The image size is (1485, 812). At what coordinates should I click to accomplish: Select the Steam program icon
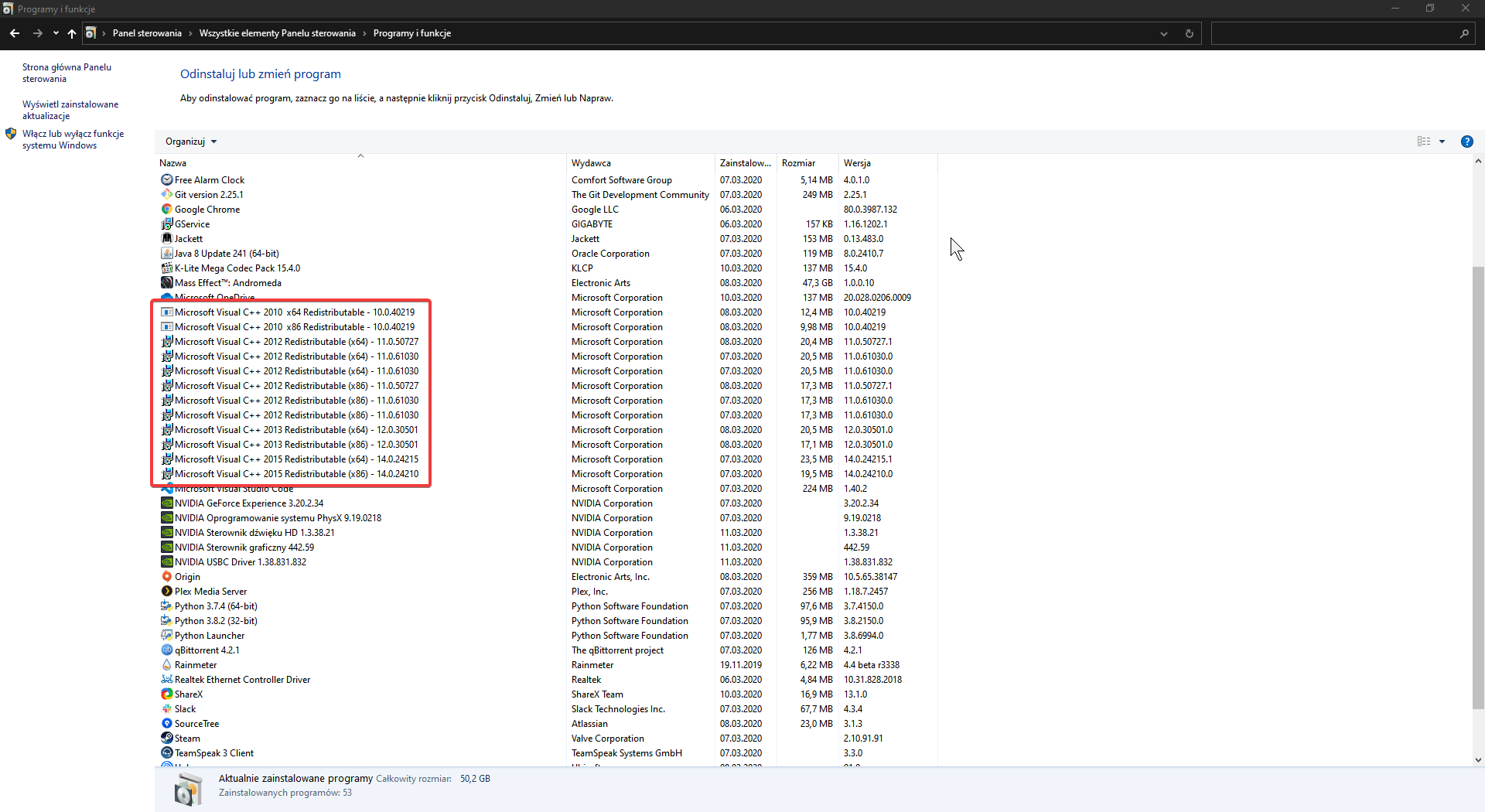pos(166,739)
